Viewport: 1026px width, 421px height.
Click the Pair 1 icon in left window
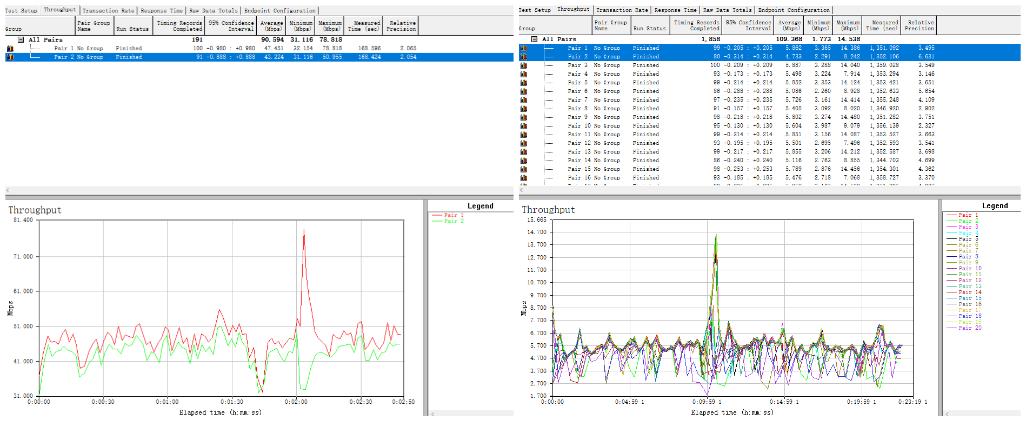click(10, 48)
